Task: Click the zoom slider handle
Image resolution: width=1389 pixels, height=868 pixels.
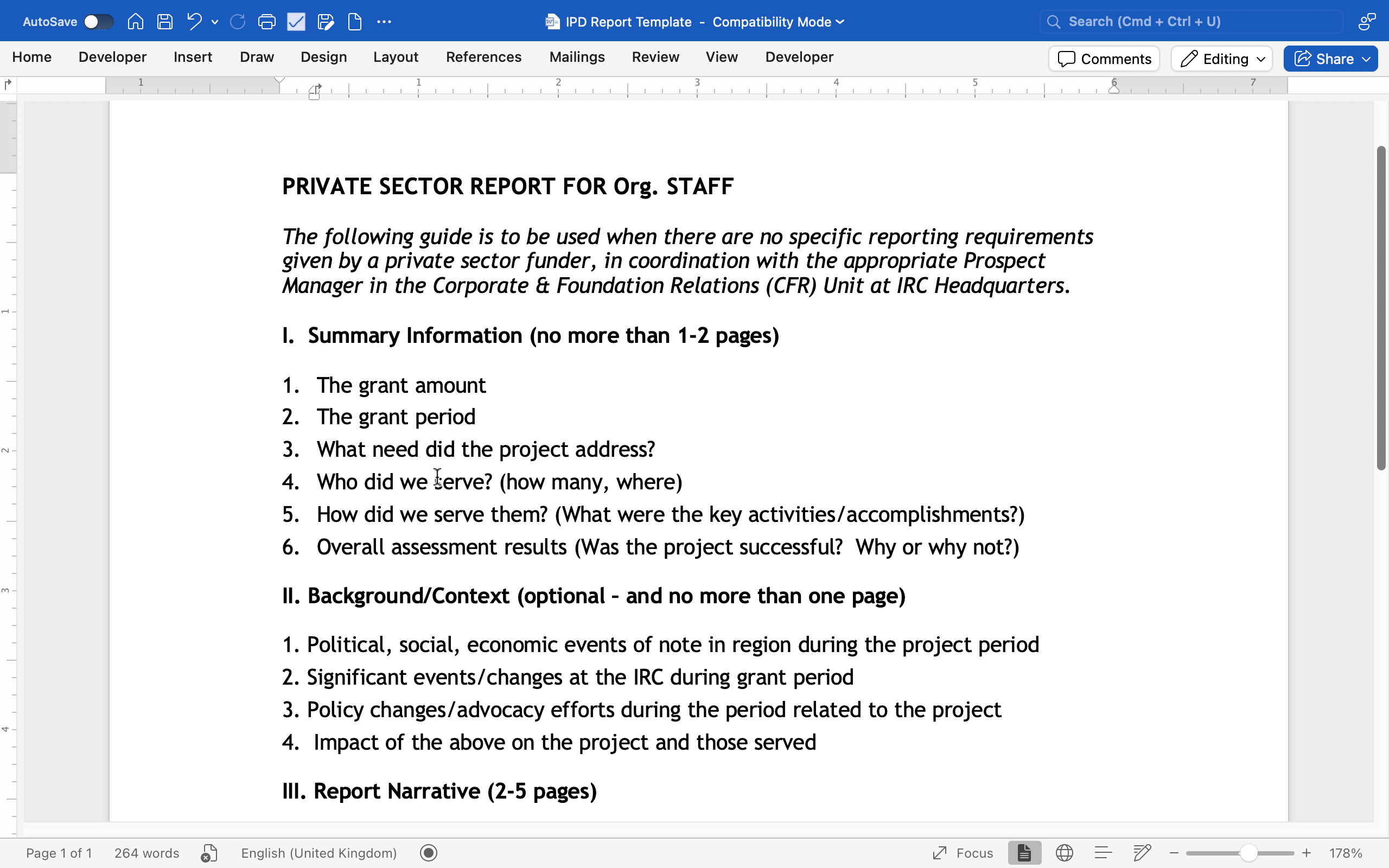Action: click(x=1248, y=853)
